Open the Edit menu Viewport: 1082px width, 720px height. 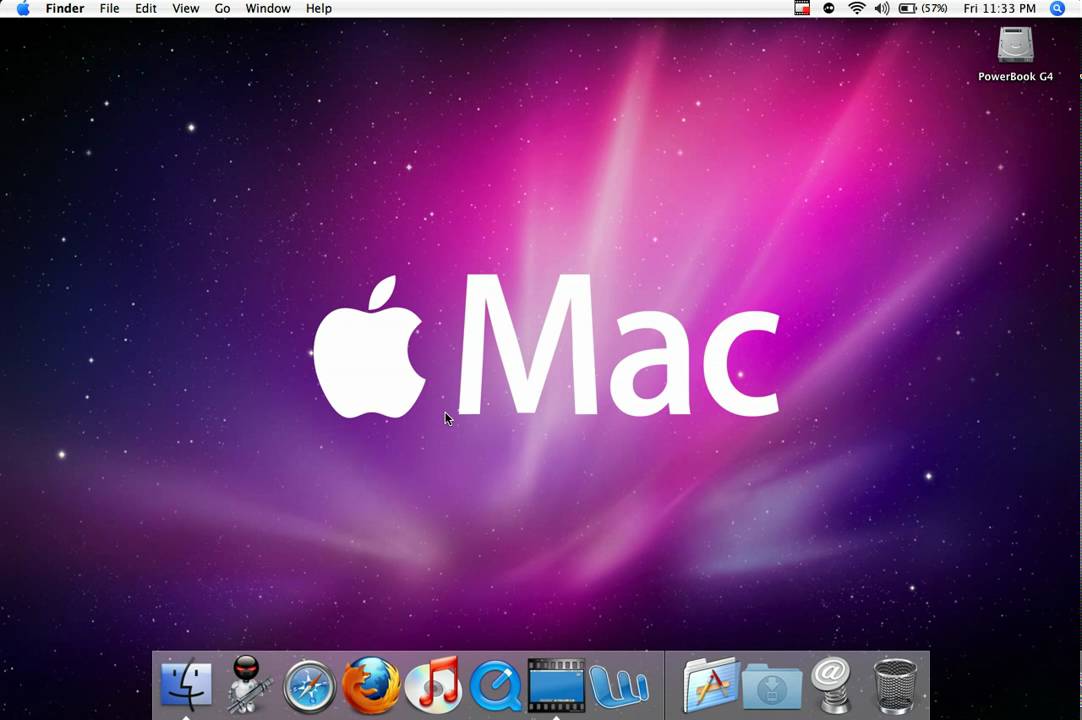point(146,8)
